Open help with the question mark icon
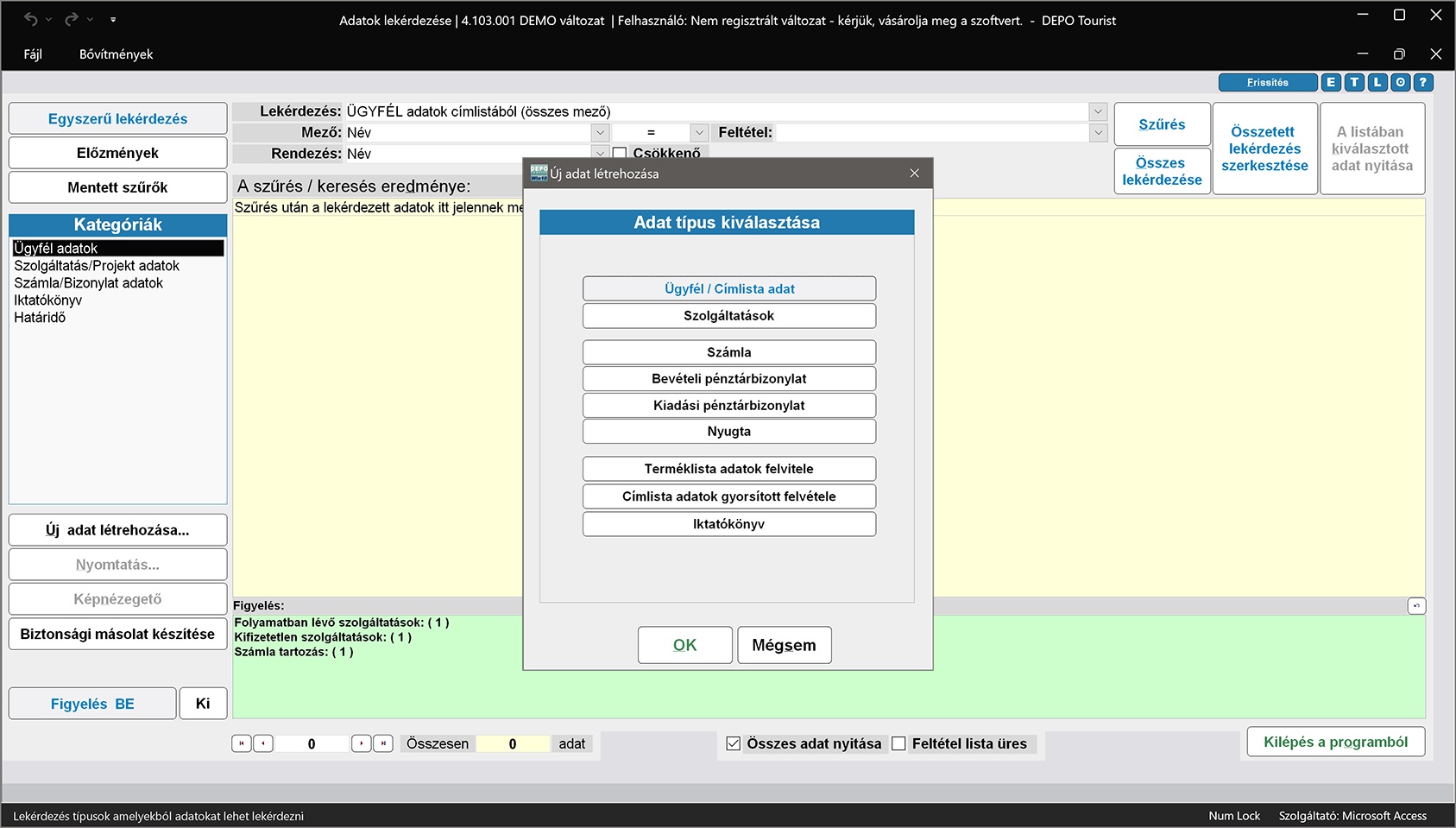Viewport: 1456px width, 828px height. tap(1423, 83)
